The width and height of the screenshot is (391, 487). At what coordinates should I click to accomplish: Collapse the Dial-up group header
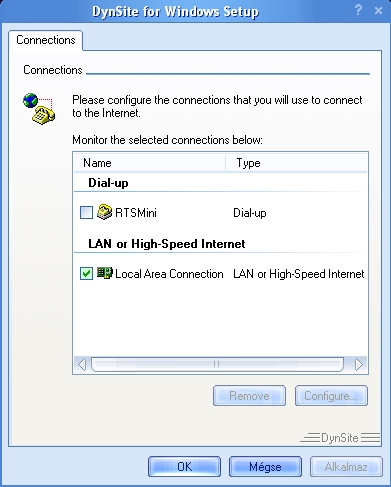[108, 183]
